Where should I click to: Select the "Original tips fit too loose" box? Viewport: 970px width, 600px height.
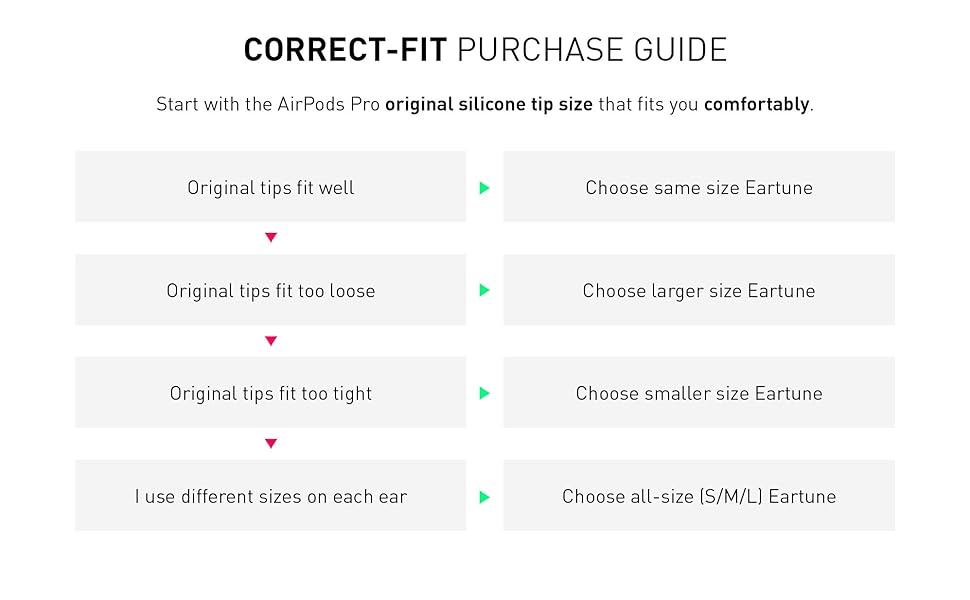tap(270, 290)
